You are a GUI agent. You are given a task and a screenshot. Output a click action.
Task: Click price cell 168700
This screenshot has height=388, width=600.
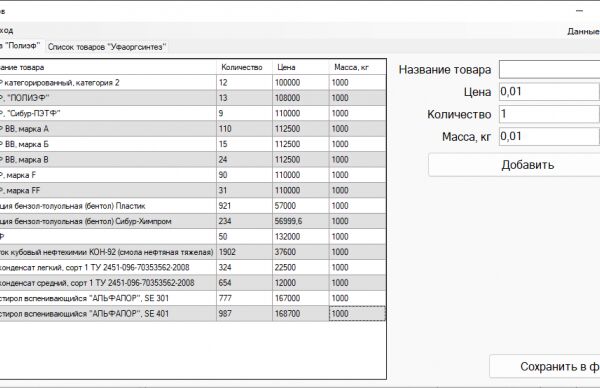[300, 314]
